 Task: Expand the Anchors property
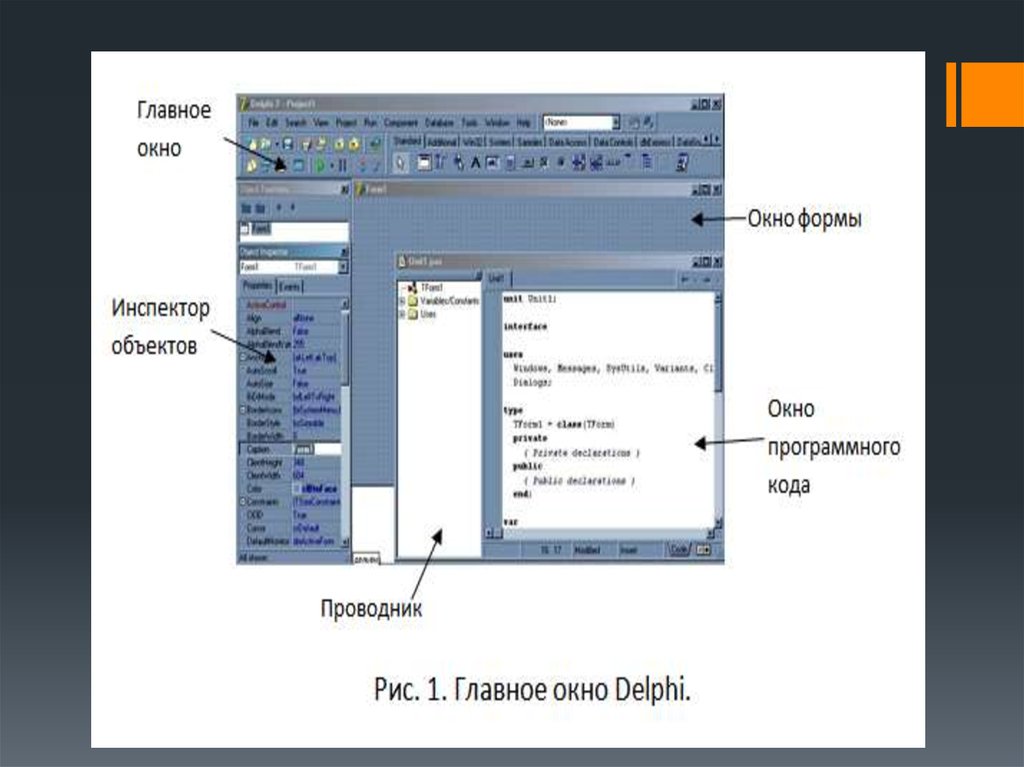tap(243, 357)
